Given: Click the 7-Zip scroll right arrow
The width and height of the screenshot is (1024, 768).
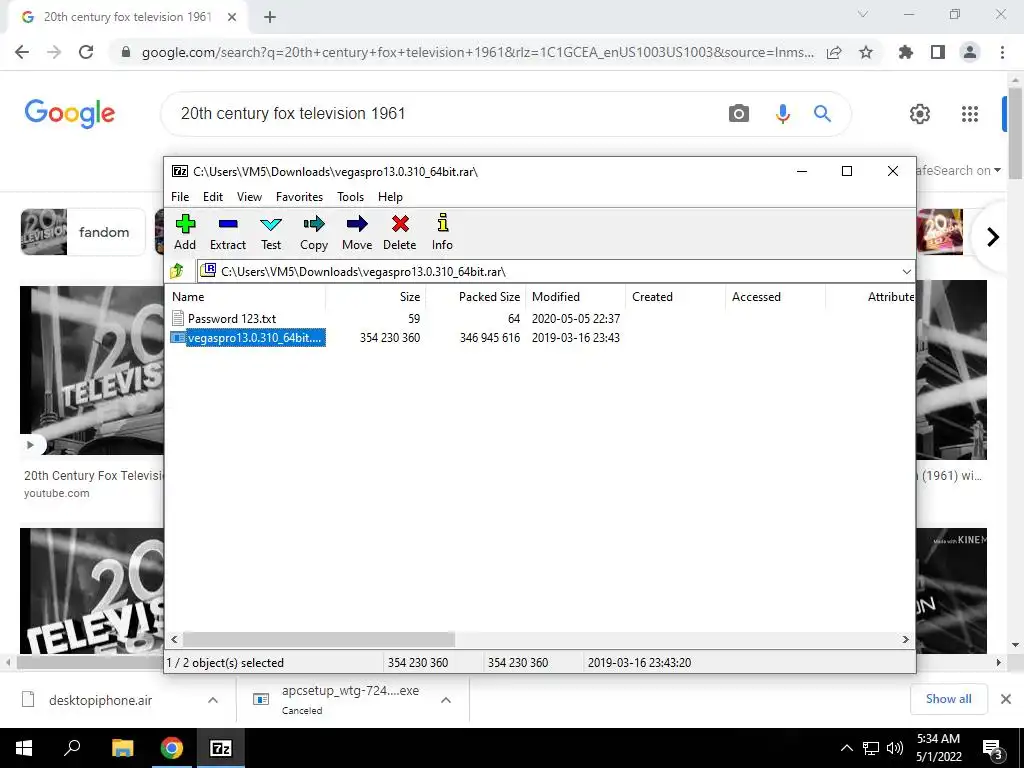Looking at the screenshot, I should (x=905, y=639).
